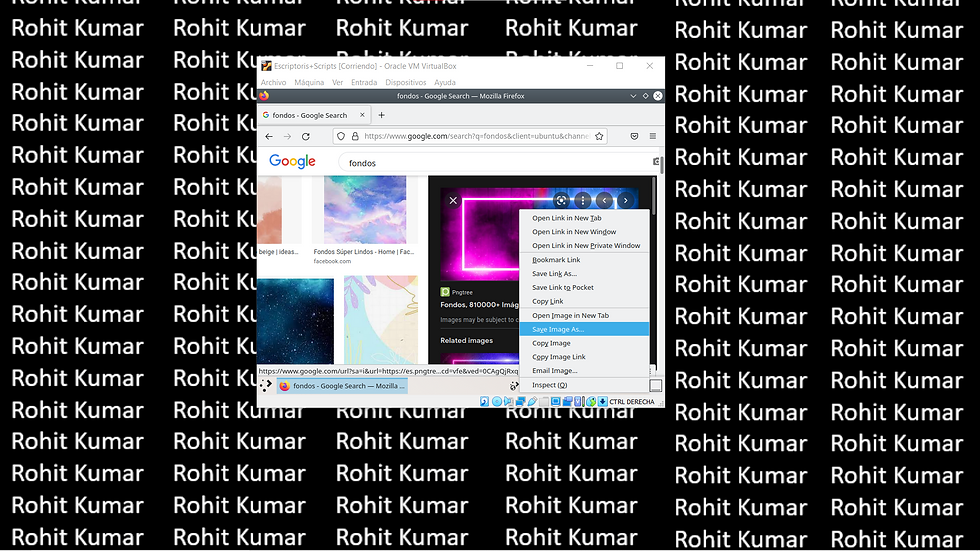980x551 pixels.
Task: Open the pastel clouds image thumbnail
Action: pos(365,210)
